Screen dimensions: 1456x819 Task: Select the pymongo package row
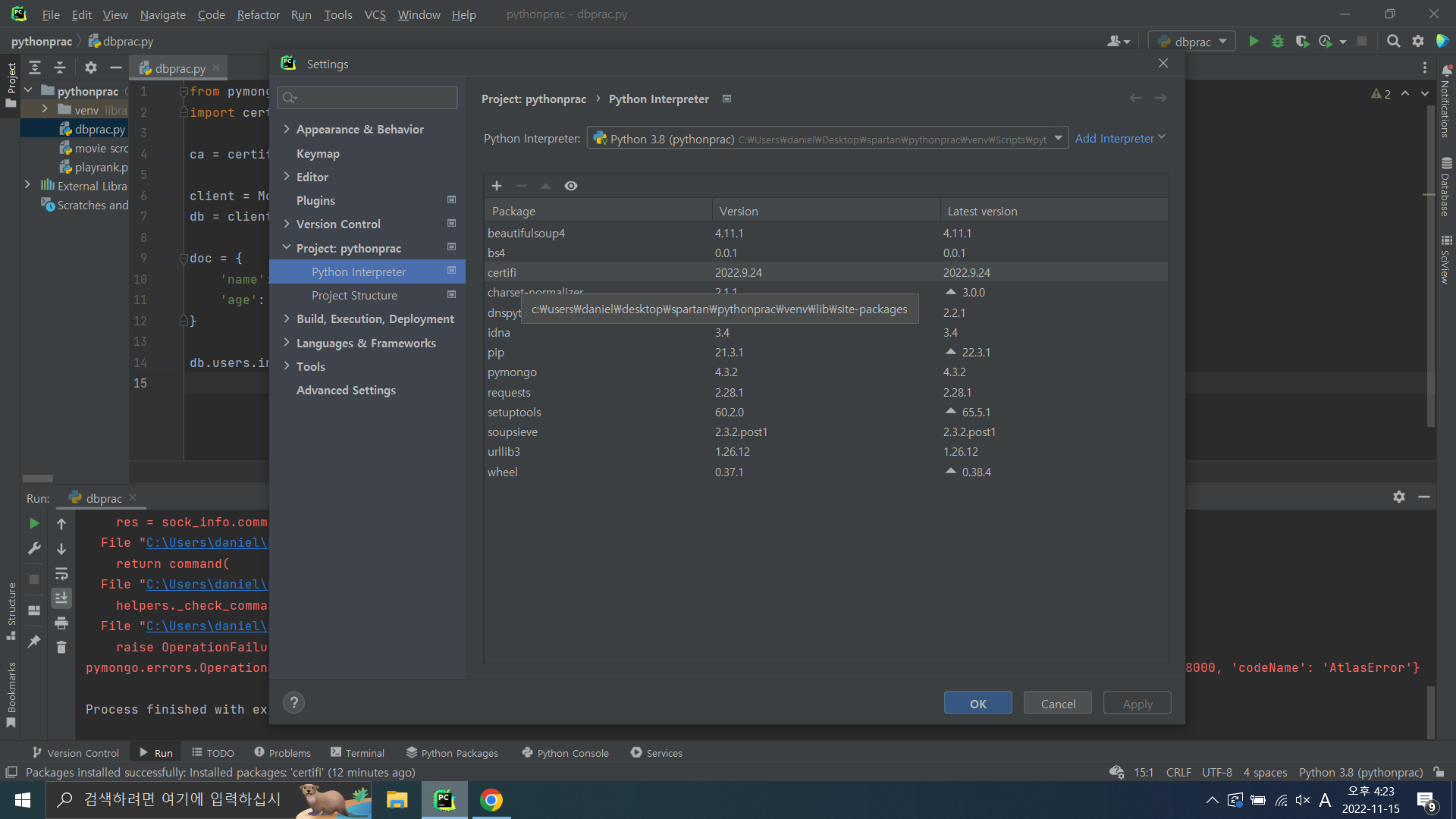[x=826, y=372]
